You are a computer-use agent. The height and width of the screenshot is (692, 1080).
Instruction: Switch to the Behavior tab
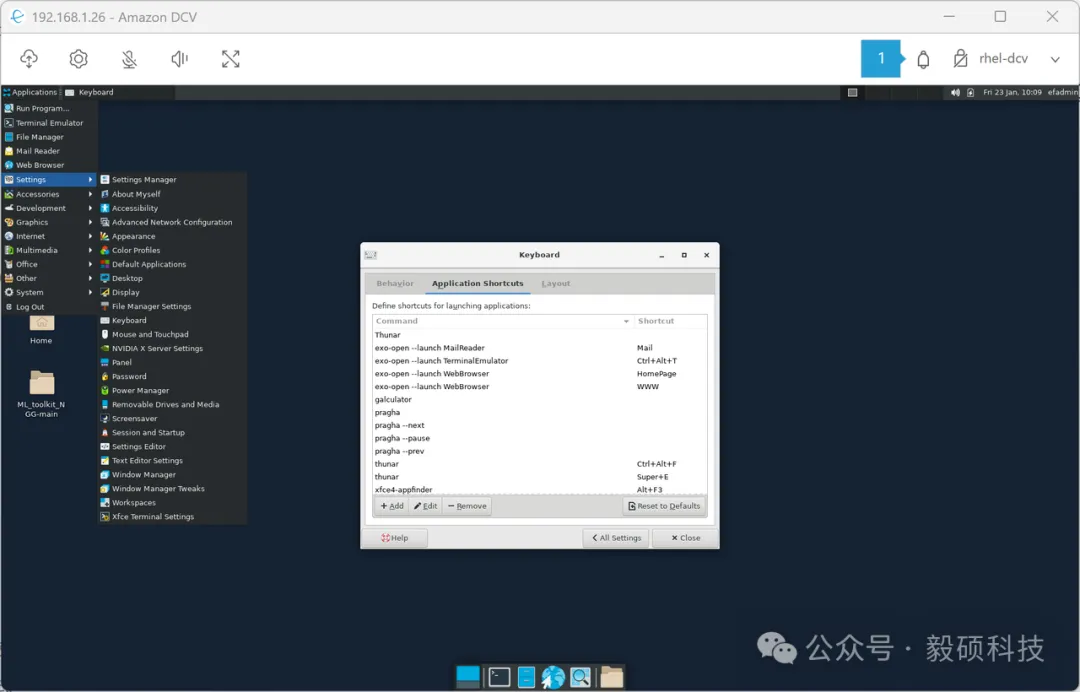[395, 284]
